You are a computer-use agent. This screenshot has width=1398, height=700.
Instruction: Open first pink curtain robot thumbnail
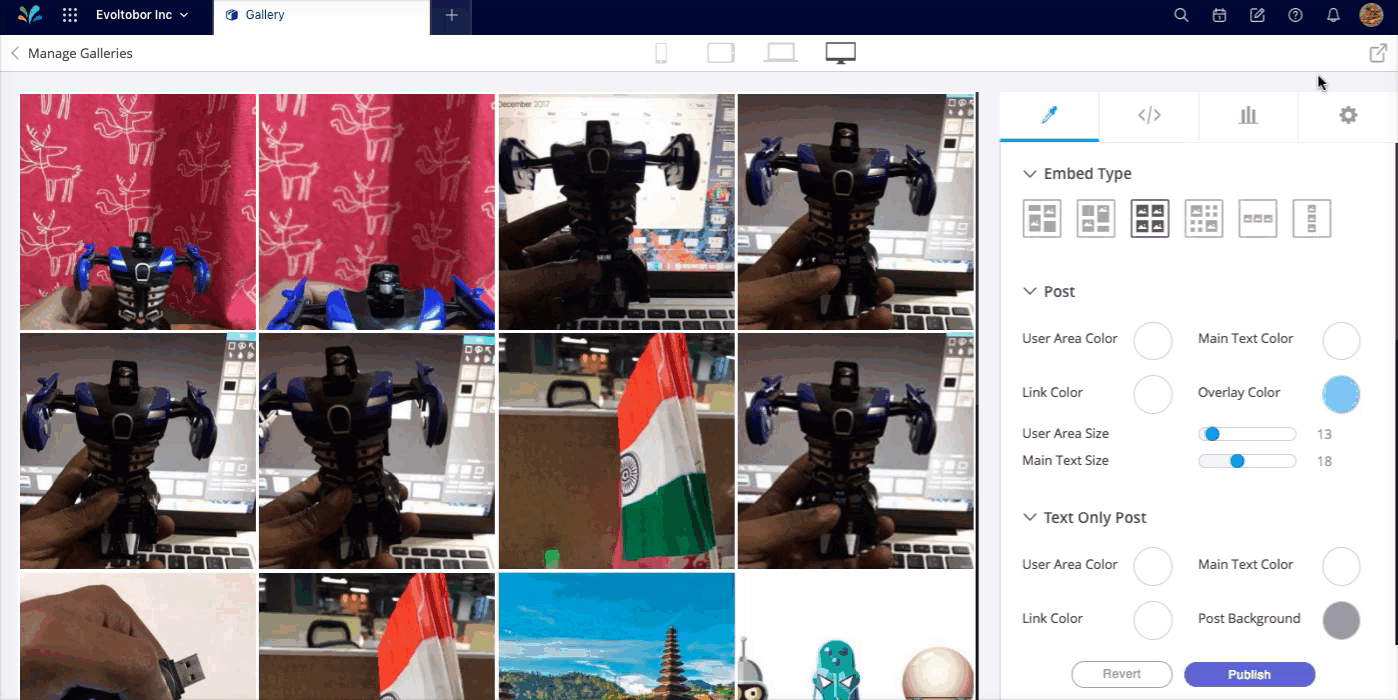[138, 212]
